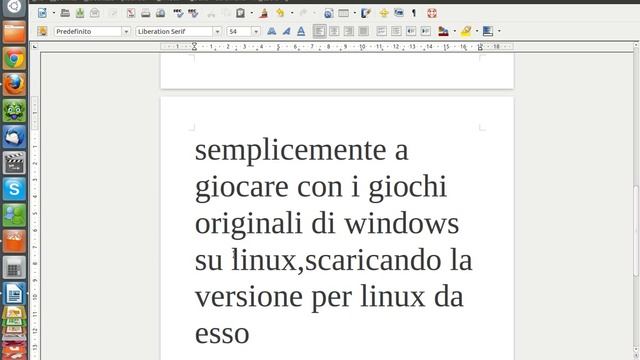This screenshot has width=640, height=360.
Task: Toggle Bold formatting
Action: tap(271, 31)
